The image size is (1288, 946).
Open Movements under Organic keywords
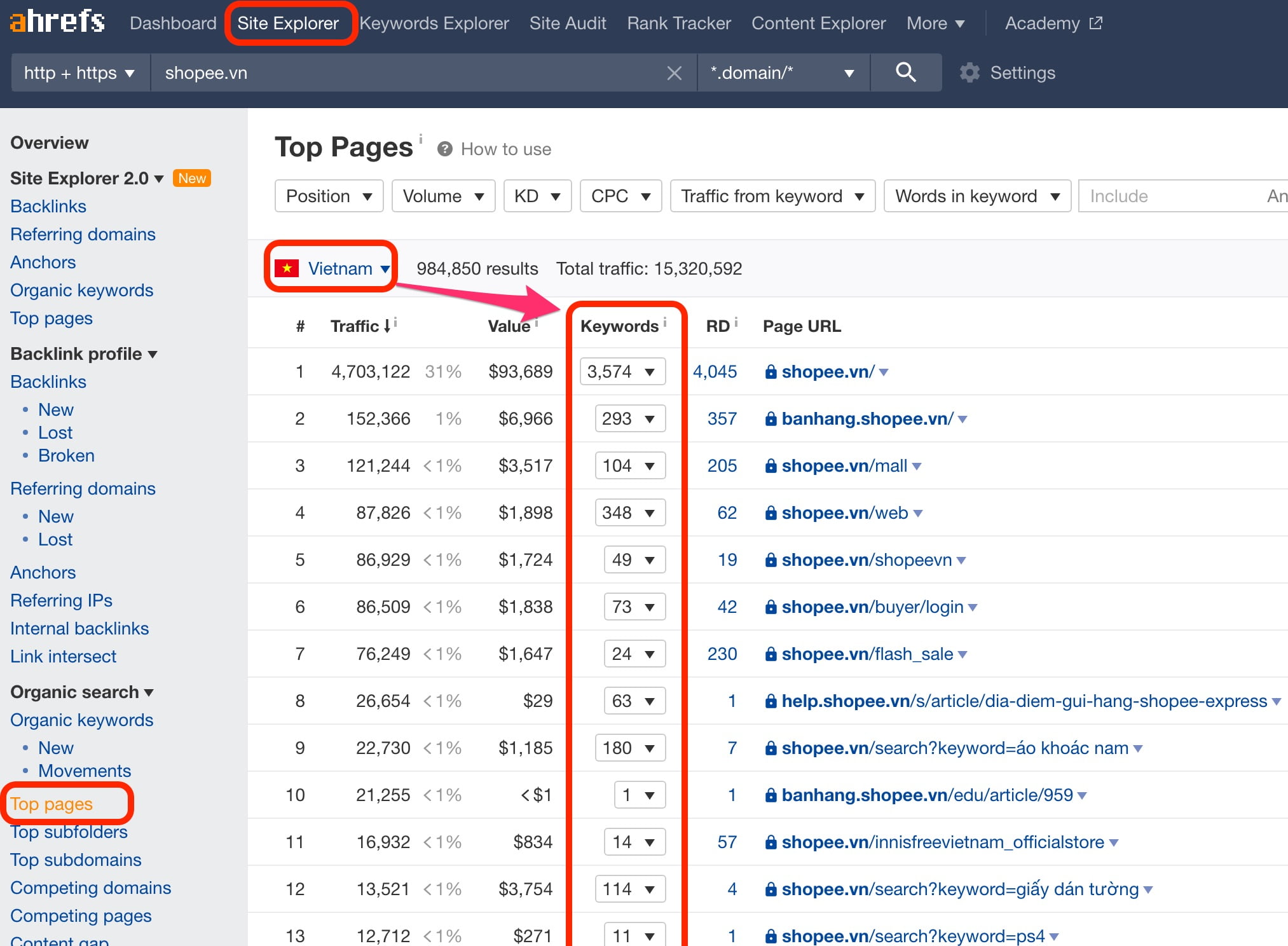(85, 771)
